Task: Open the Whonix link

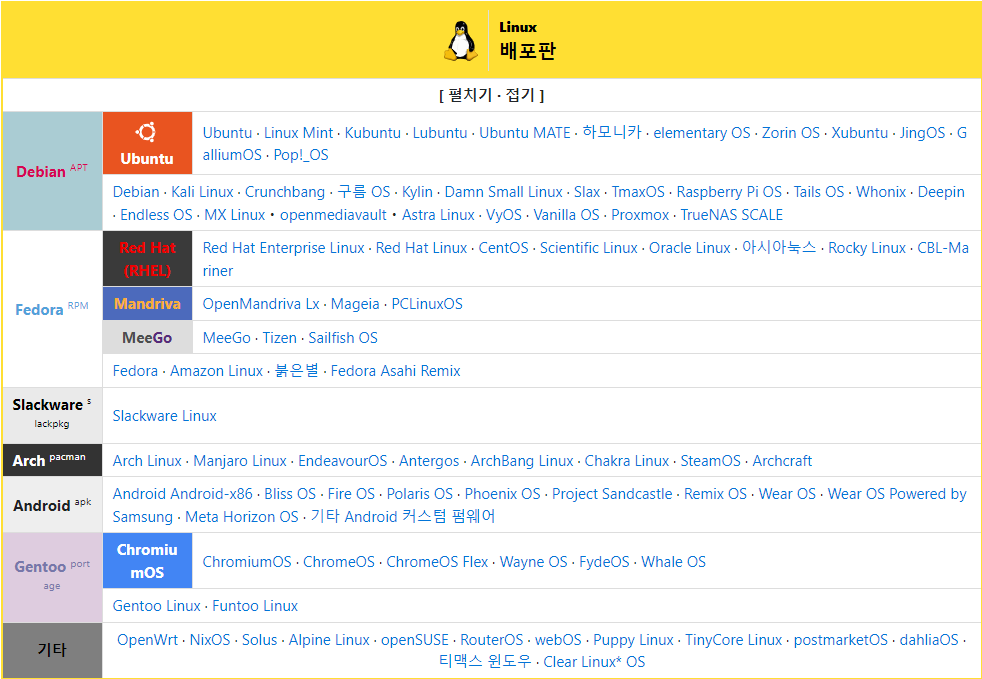Action: pos(881,192)
